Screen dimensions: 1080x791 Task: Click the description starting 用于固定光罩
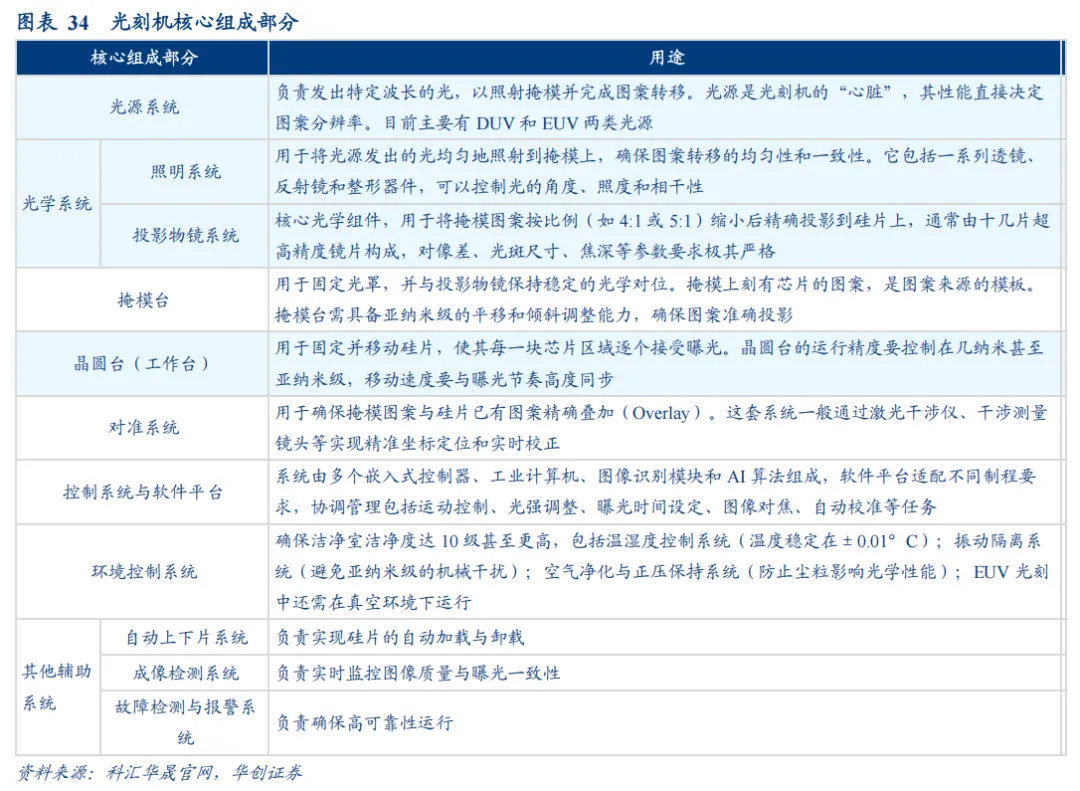(x=665, y=300)
